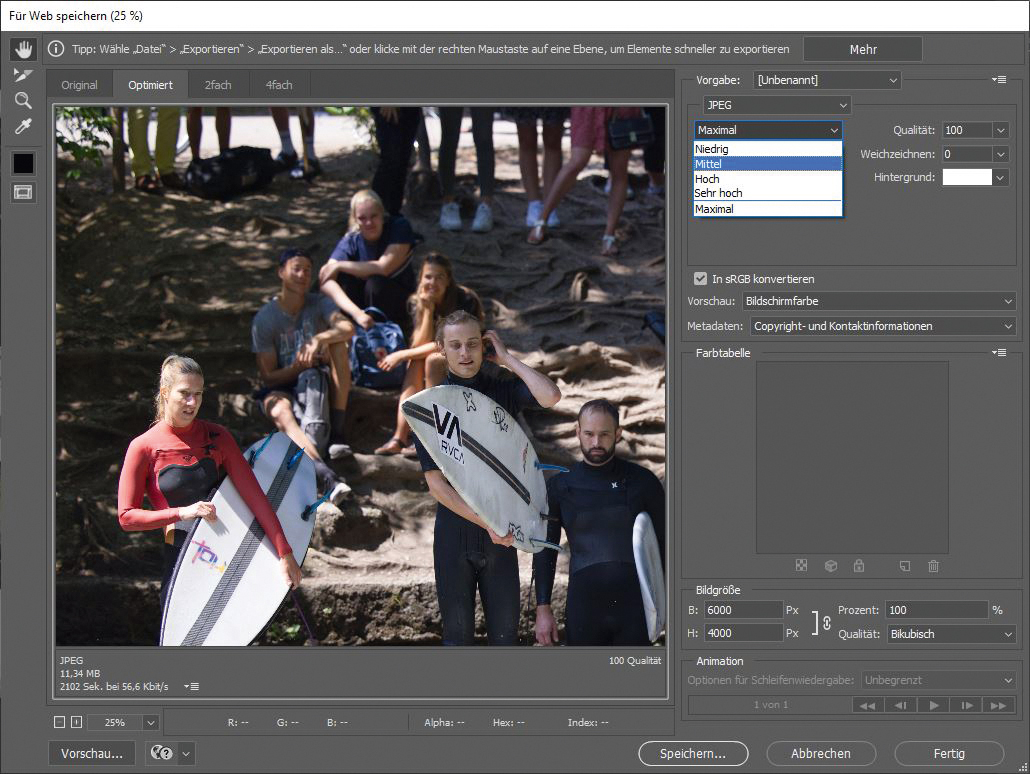Click the zoom-out minus box

tap(60, 722)
